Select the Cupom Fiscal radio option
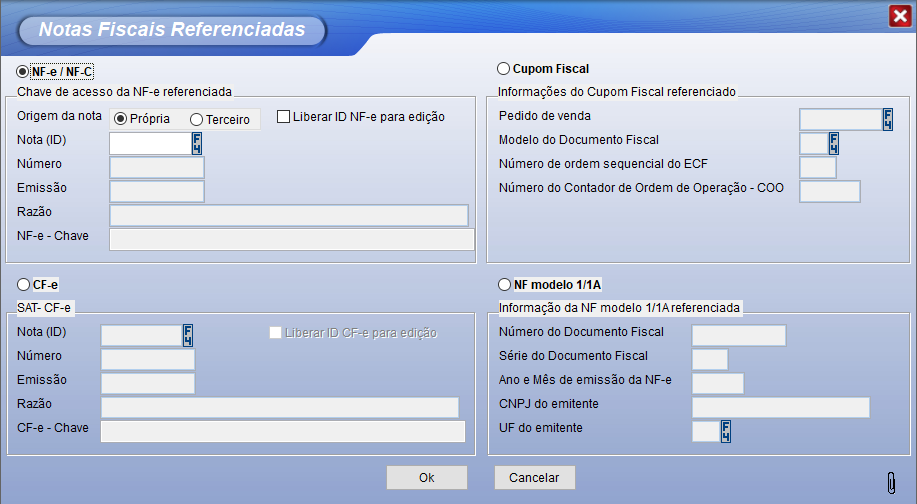This screenshot has height=504, width=917. coord(504,69)
